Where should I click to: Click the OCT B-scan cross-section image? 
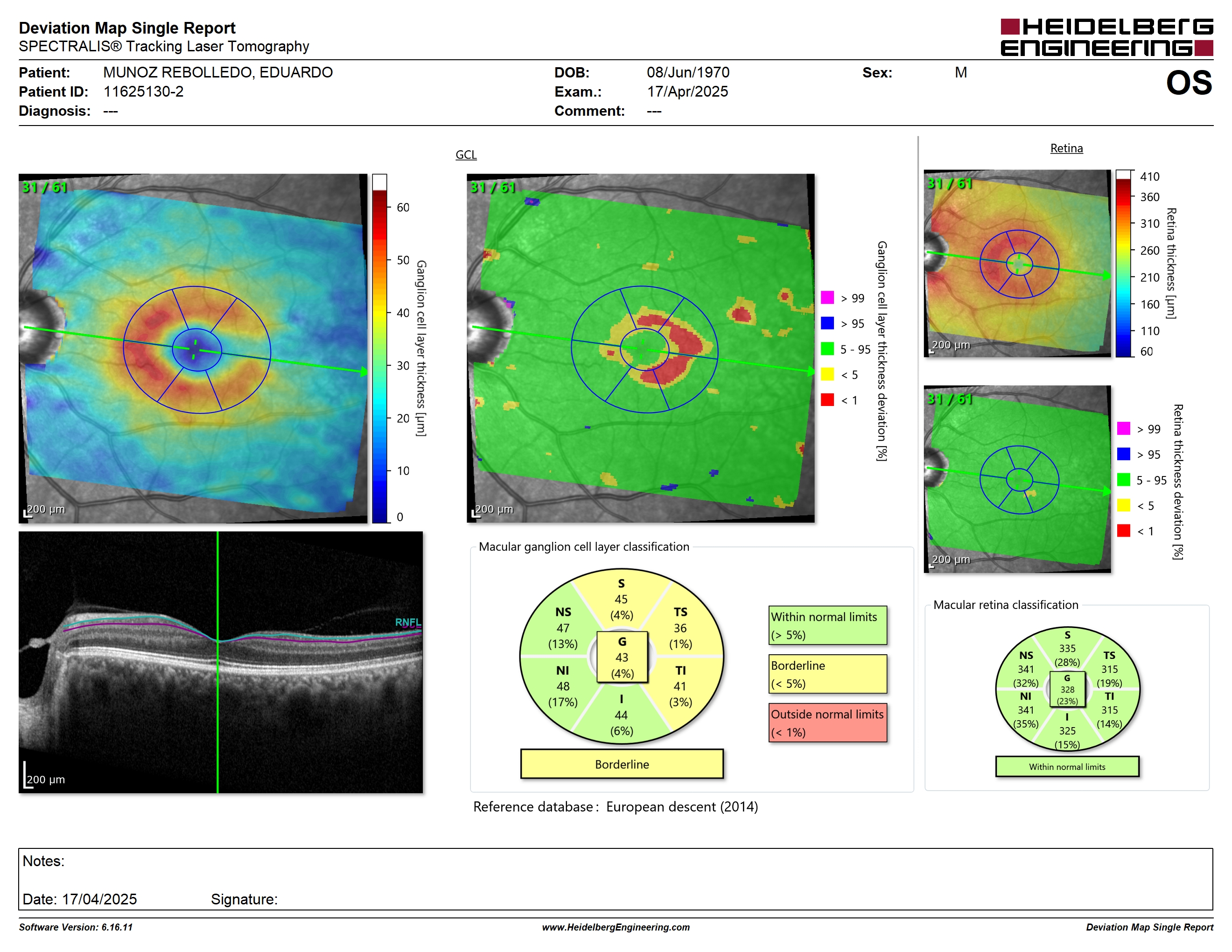click(221, 662)
